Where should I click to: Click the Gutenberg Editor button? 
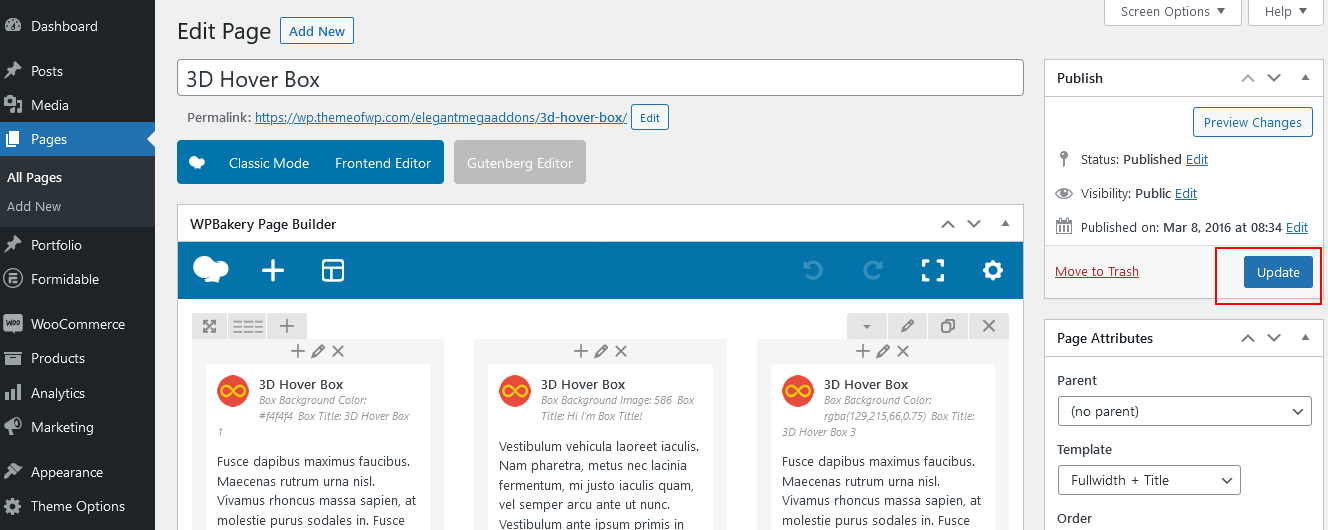click(520, 163)
